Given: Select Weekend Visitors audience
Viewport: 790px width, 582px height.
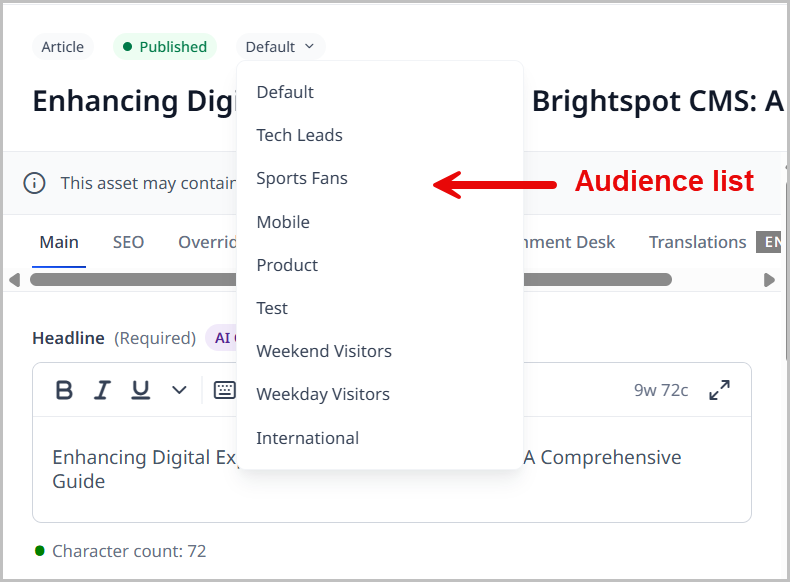Looking at the screenshot, I should click(380, 351).
